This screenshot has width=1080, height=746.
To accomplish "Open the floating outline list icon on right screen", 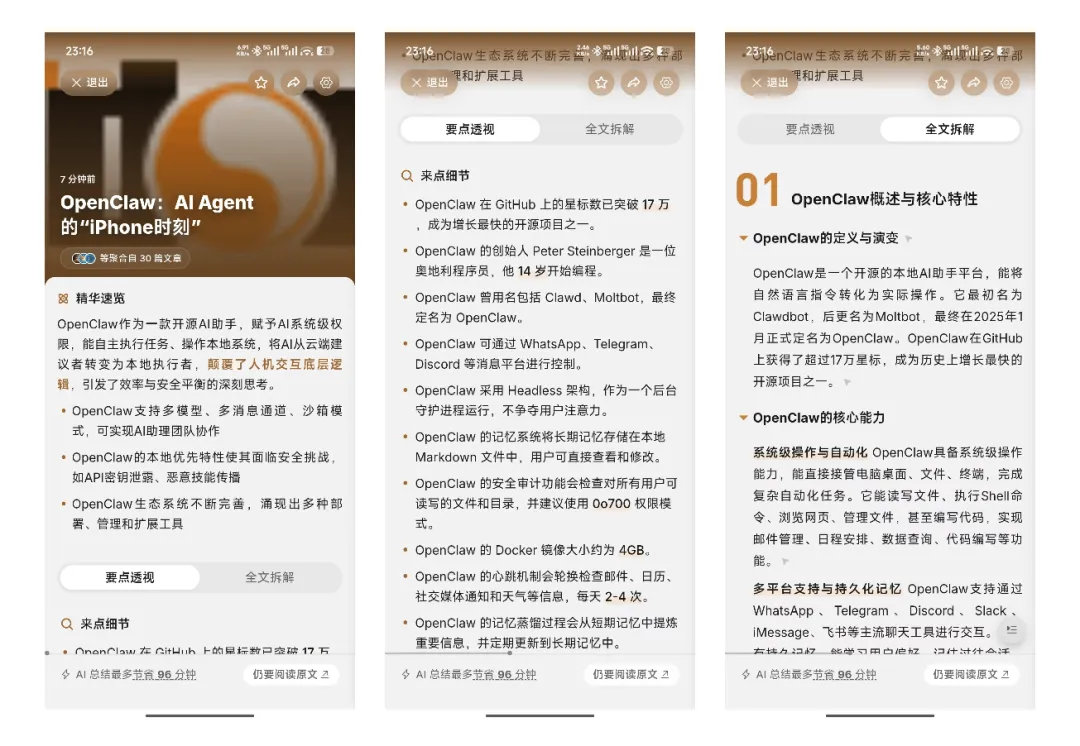I will [1011, 630].
